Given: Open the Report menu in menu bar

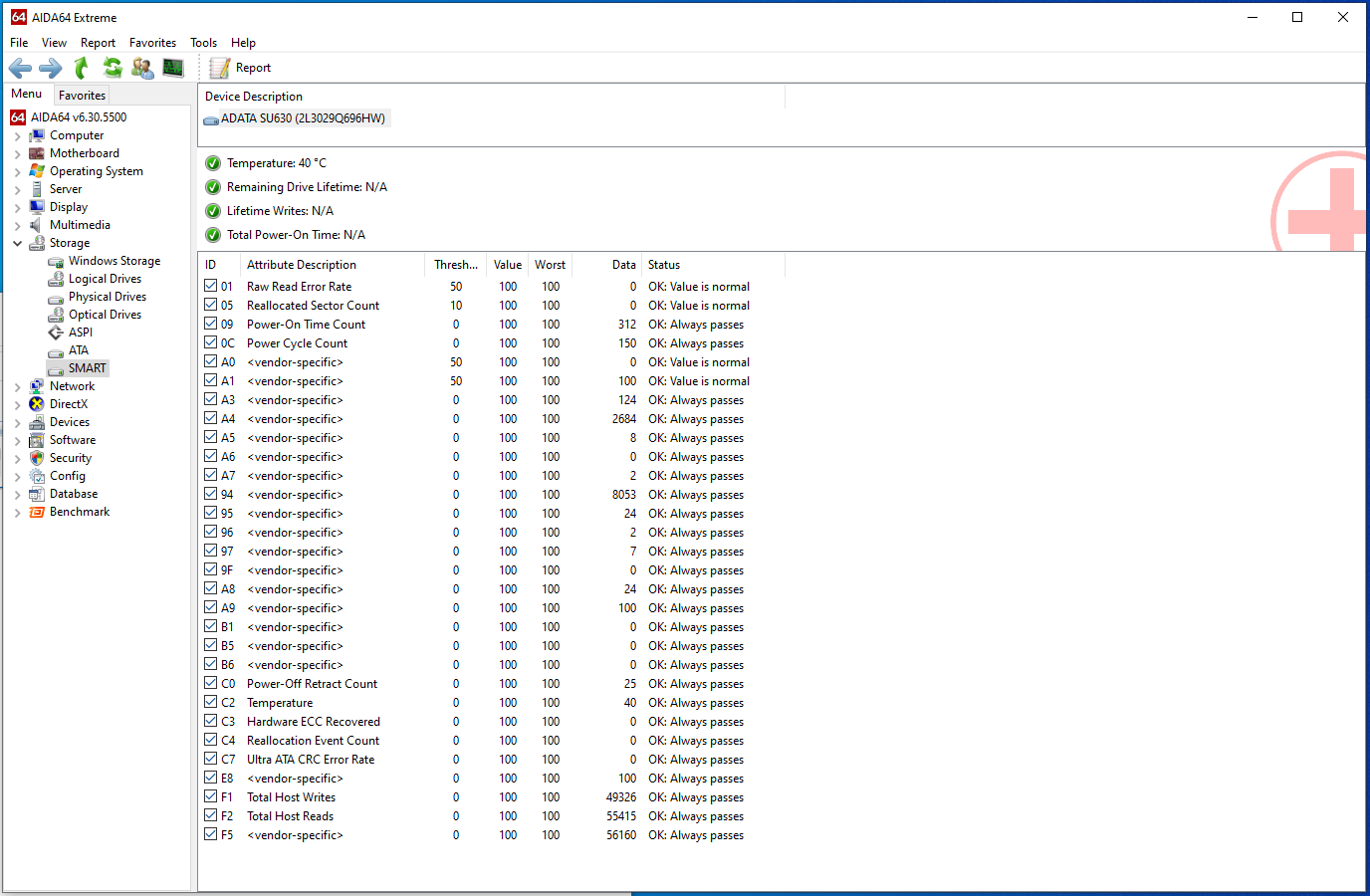Looking at the screenshot, I should 98,43.
